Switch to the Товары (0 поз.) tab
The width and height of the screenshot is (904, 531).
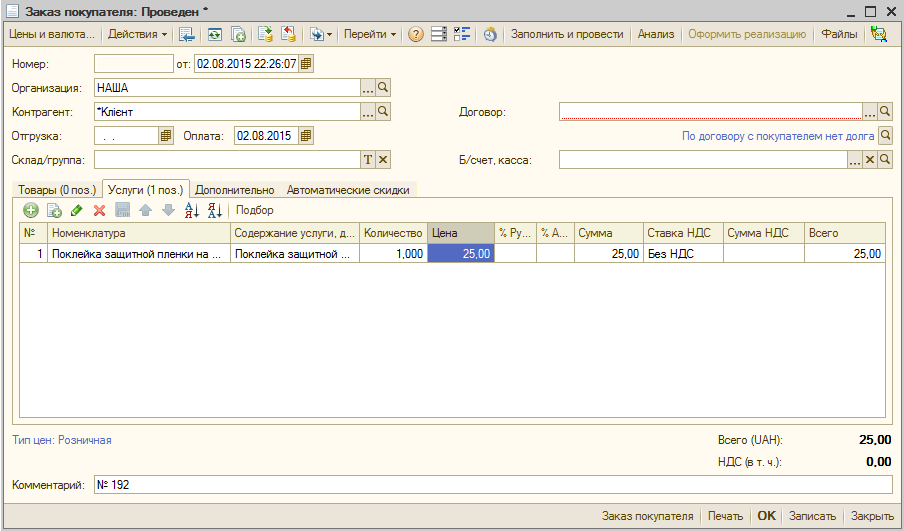tap(57, 190)
